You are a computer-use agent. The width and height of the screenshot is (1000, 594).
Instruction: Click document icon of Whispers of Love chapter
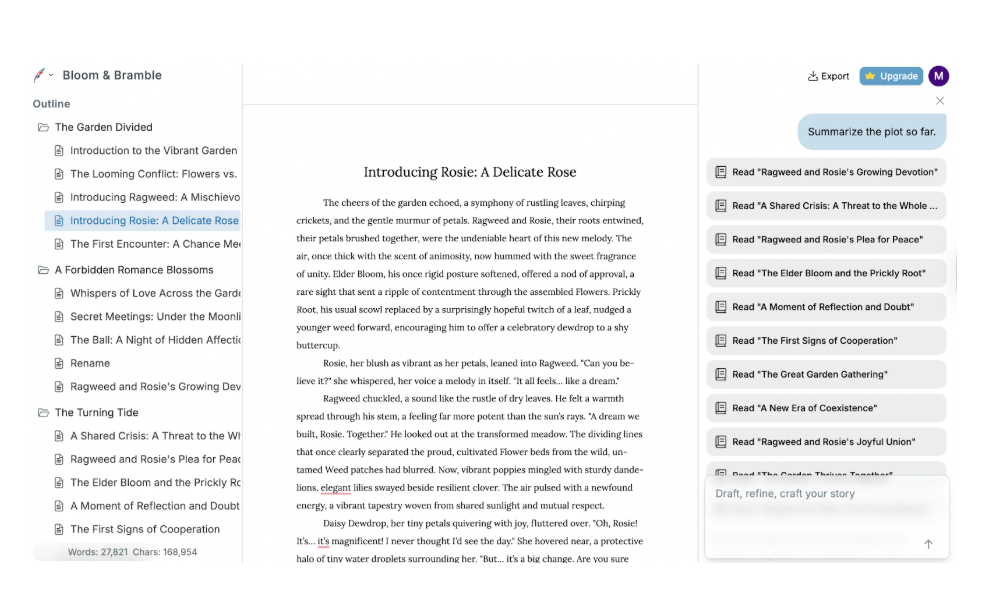(x=59, y=293)
